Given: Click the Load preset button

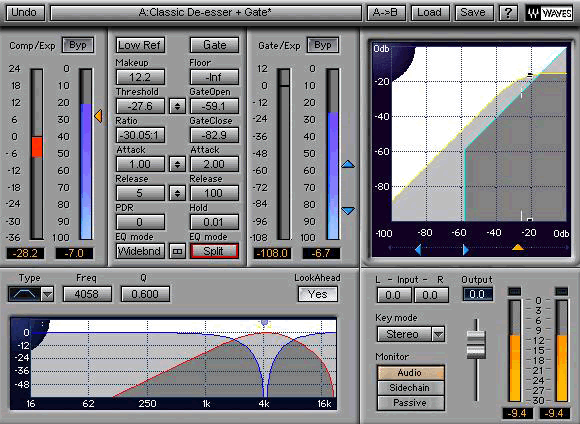Looking at the screenshot, I should pyautogui.click(x=430, y=13).
